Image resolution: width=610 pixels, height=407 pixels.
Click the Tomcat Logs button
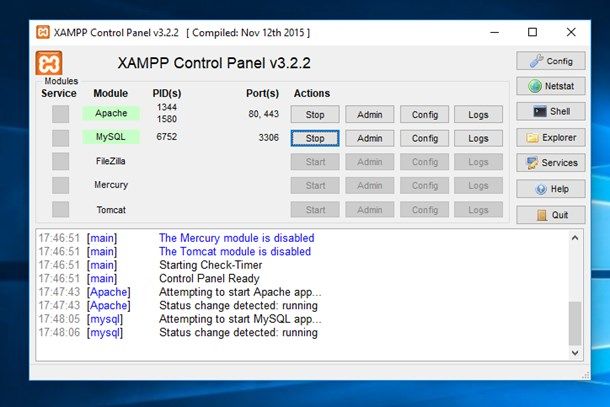(478, 210)
